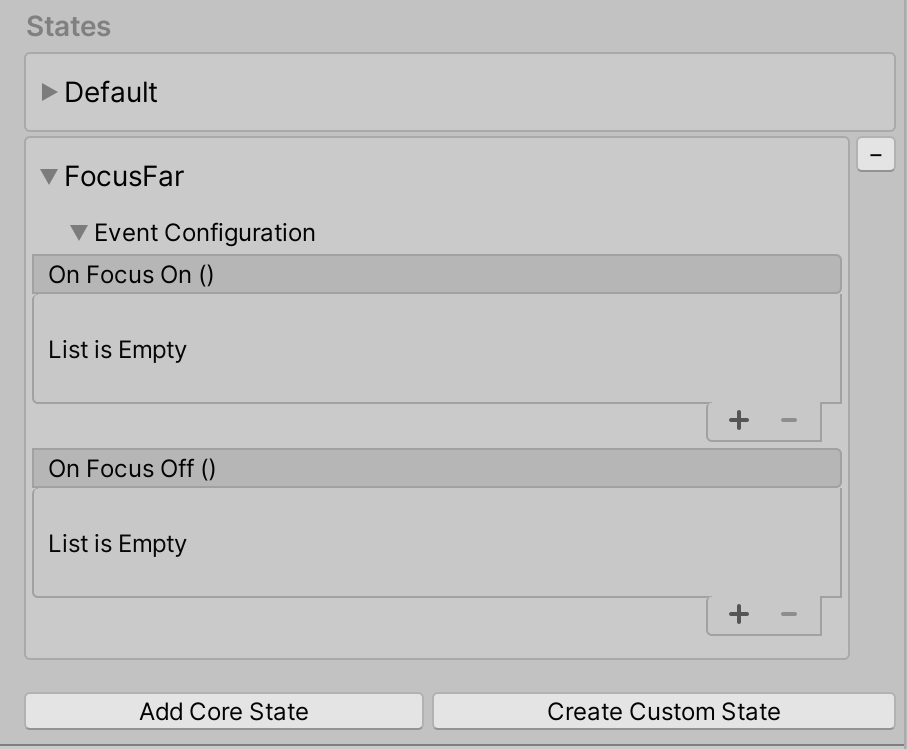The height and width of the screenshot is (749, 907).
Task: Click the Create Custom State button
Action: (663, 712)
